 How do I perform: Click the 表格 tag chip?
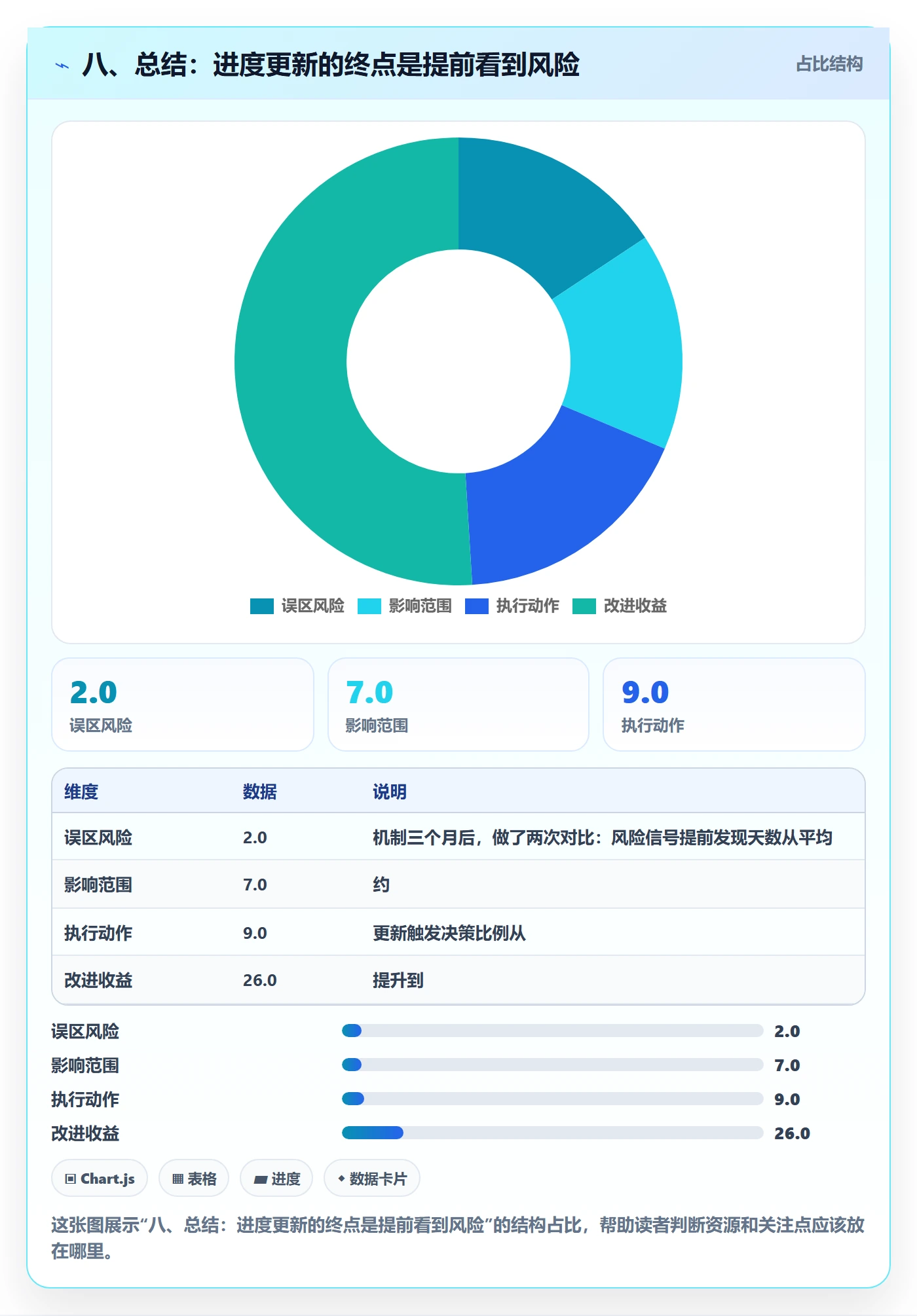(x=194, y=1179)
